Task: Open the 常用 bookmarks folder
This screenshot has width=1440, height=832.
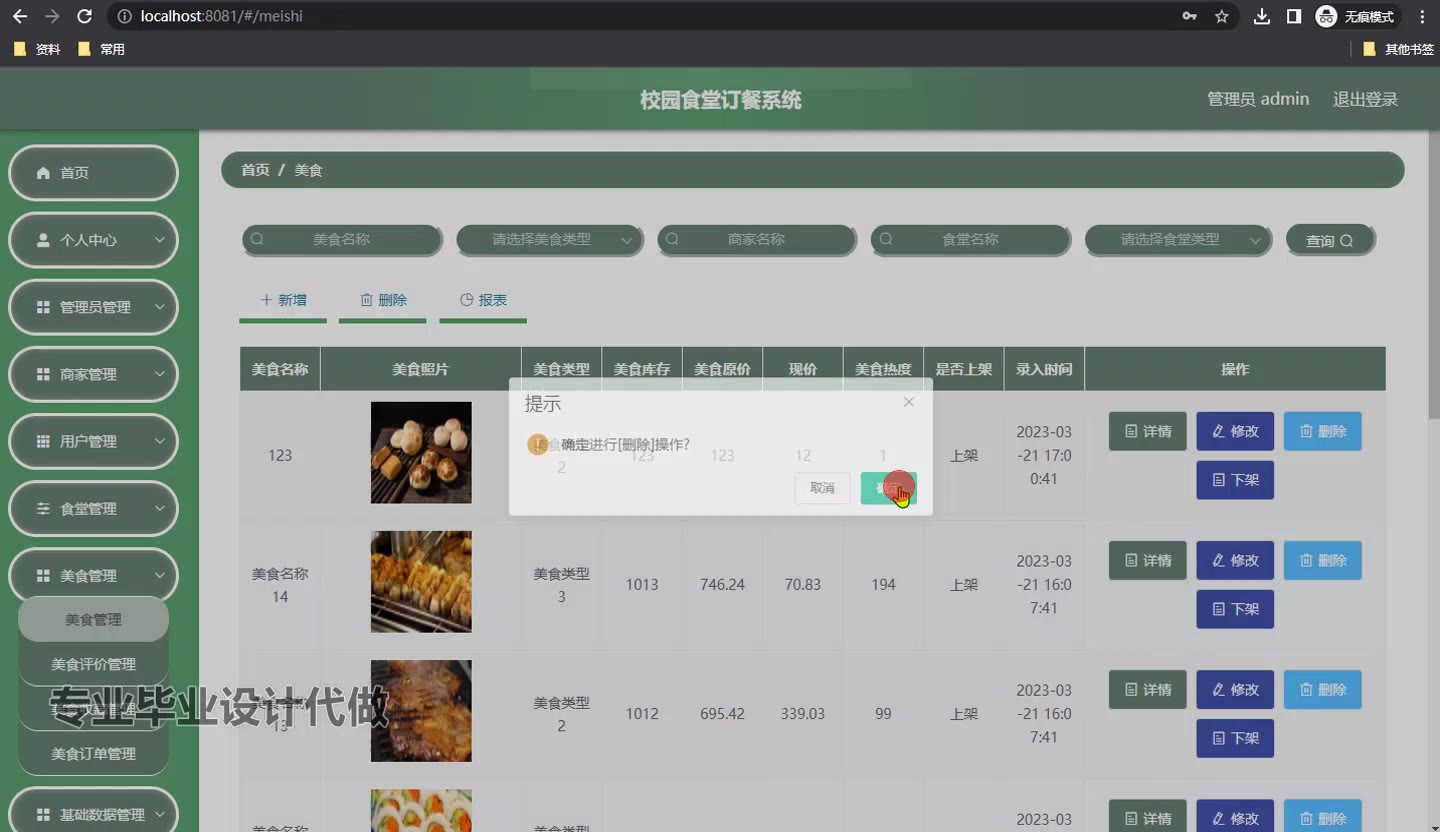Action: point(102,49)
